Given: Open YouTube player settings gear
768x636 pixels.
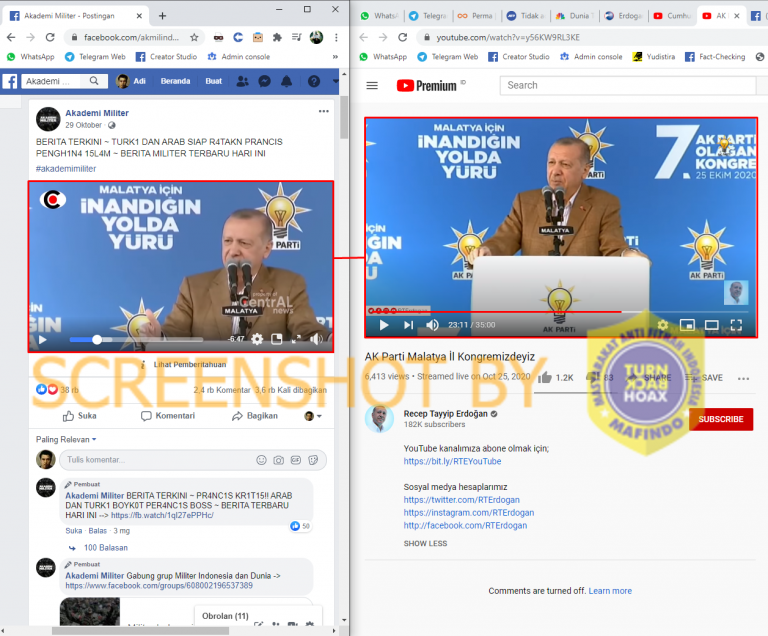Looking at the screenshot, I should 663,325.
